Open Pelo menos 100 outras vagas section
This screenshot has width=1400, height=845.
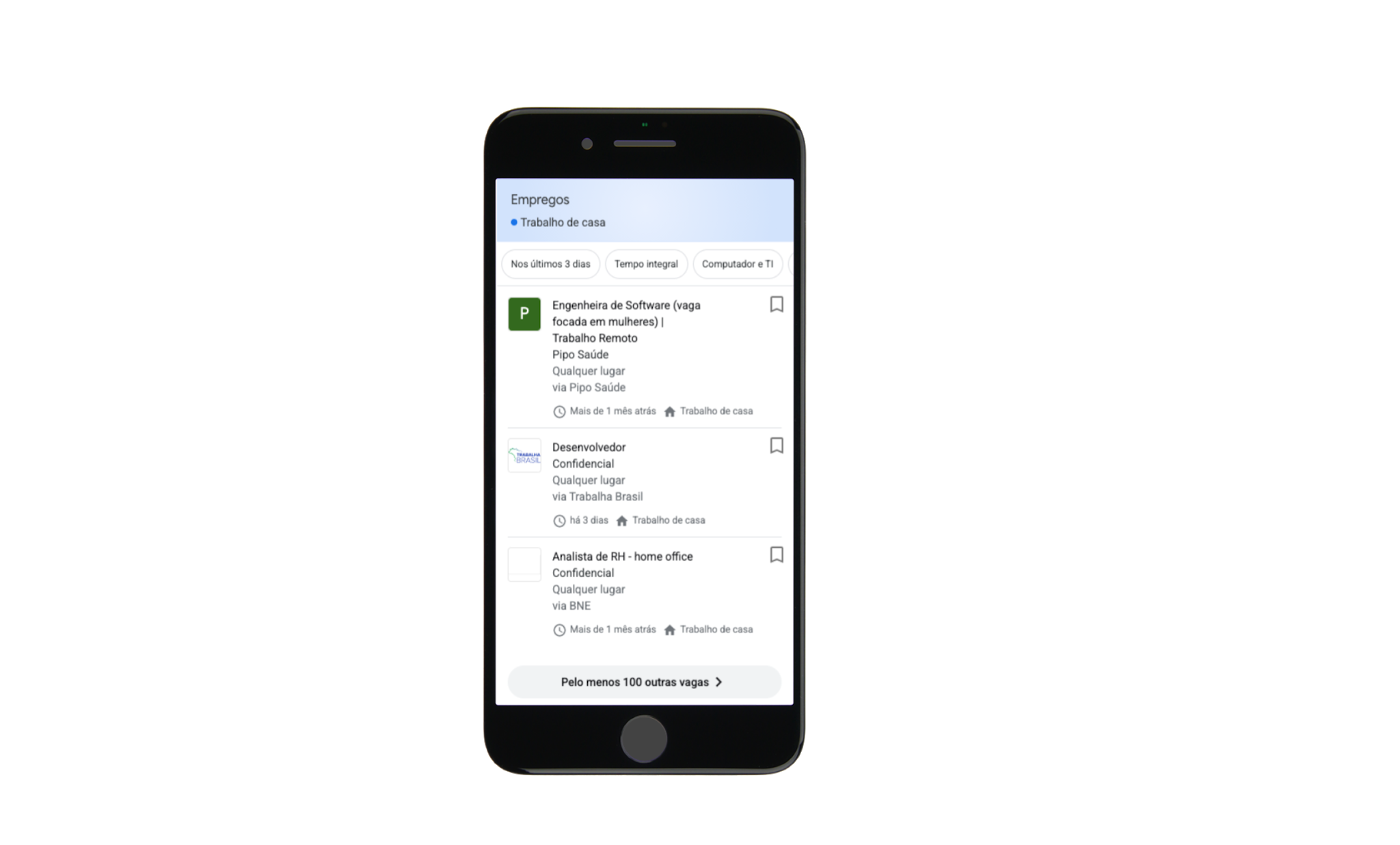coord(645,681)
